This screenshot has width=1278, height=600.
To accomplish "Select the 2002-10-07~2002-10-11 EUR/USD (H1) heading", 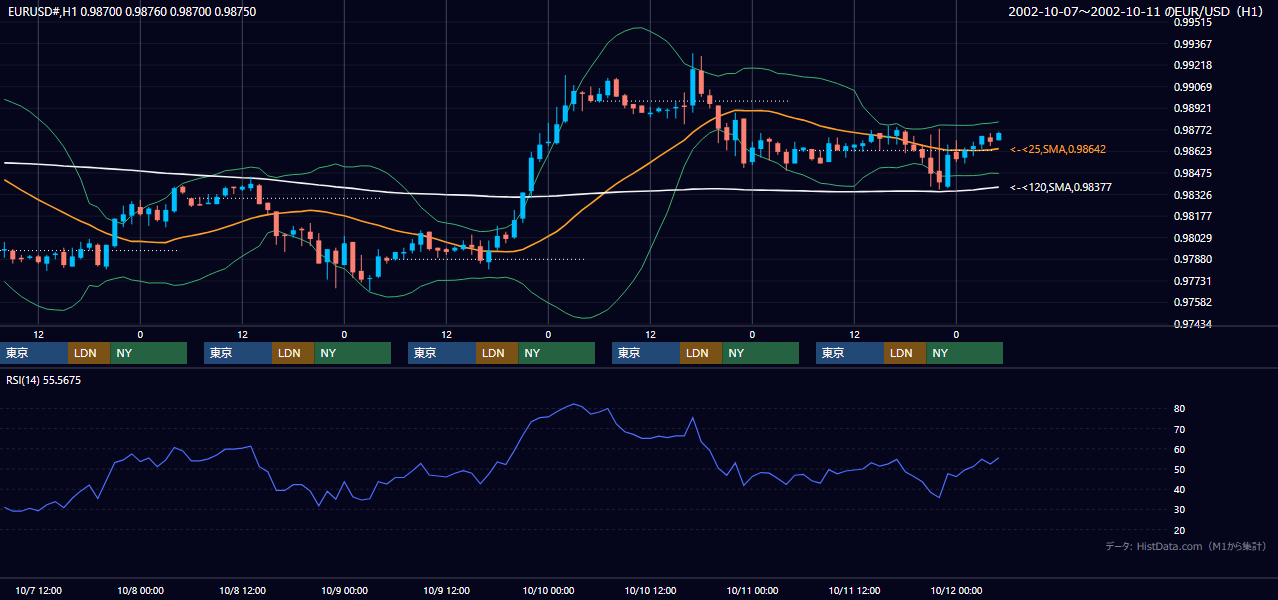I will [x=1136, y=12].
